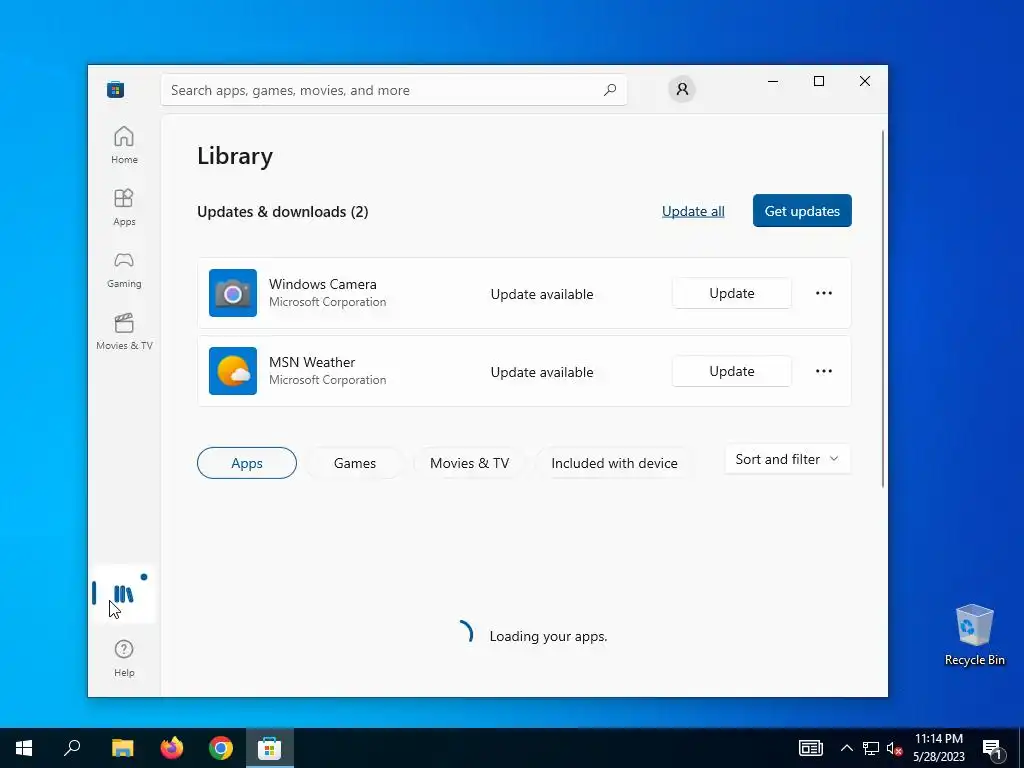Open more options for MSN Weather
The image size is (1024, 768).
[x=824, y=371]
